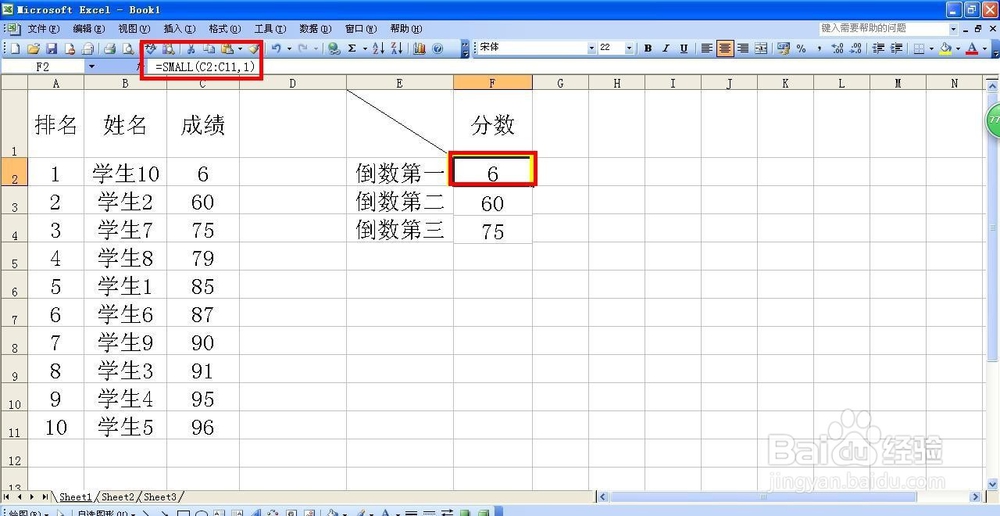
Task: Save the workbook with the floppy icon
Action: [x=52, y=48]
